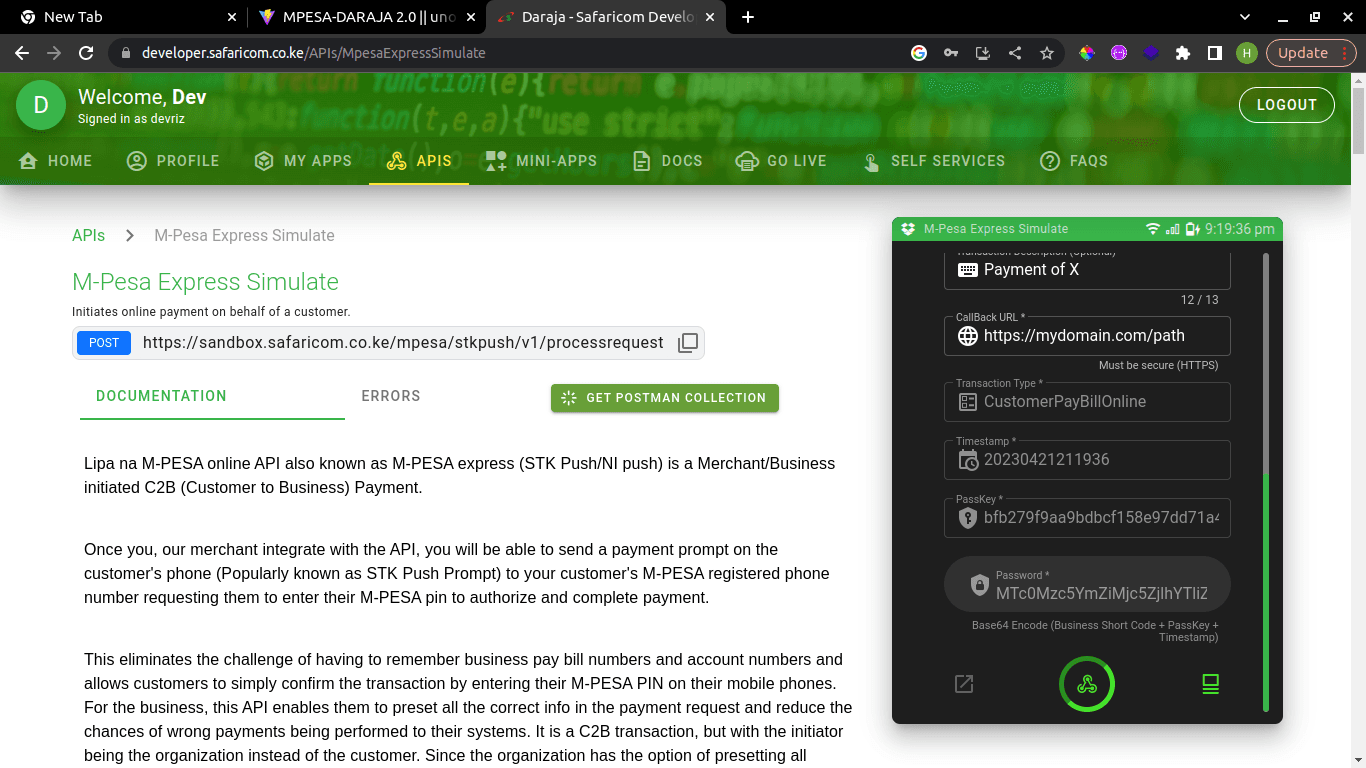Reload the current page
The image size is (1366, 768).
point(86,53)
